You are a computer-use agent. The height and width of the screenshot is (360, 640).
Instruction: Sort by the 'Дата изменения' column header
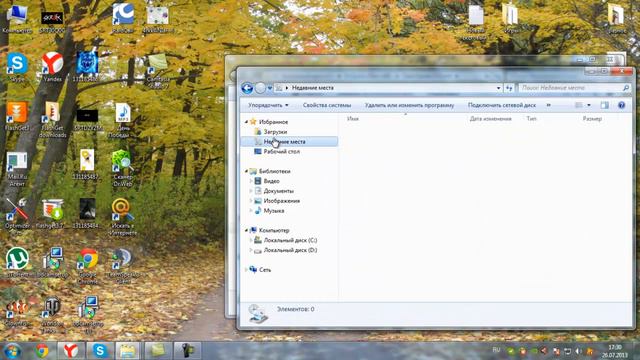pyautogui.click(x=490, y=119)
